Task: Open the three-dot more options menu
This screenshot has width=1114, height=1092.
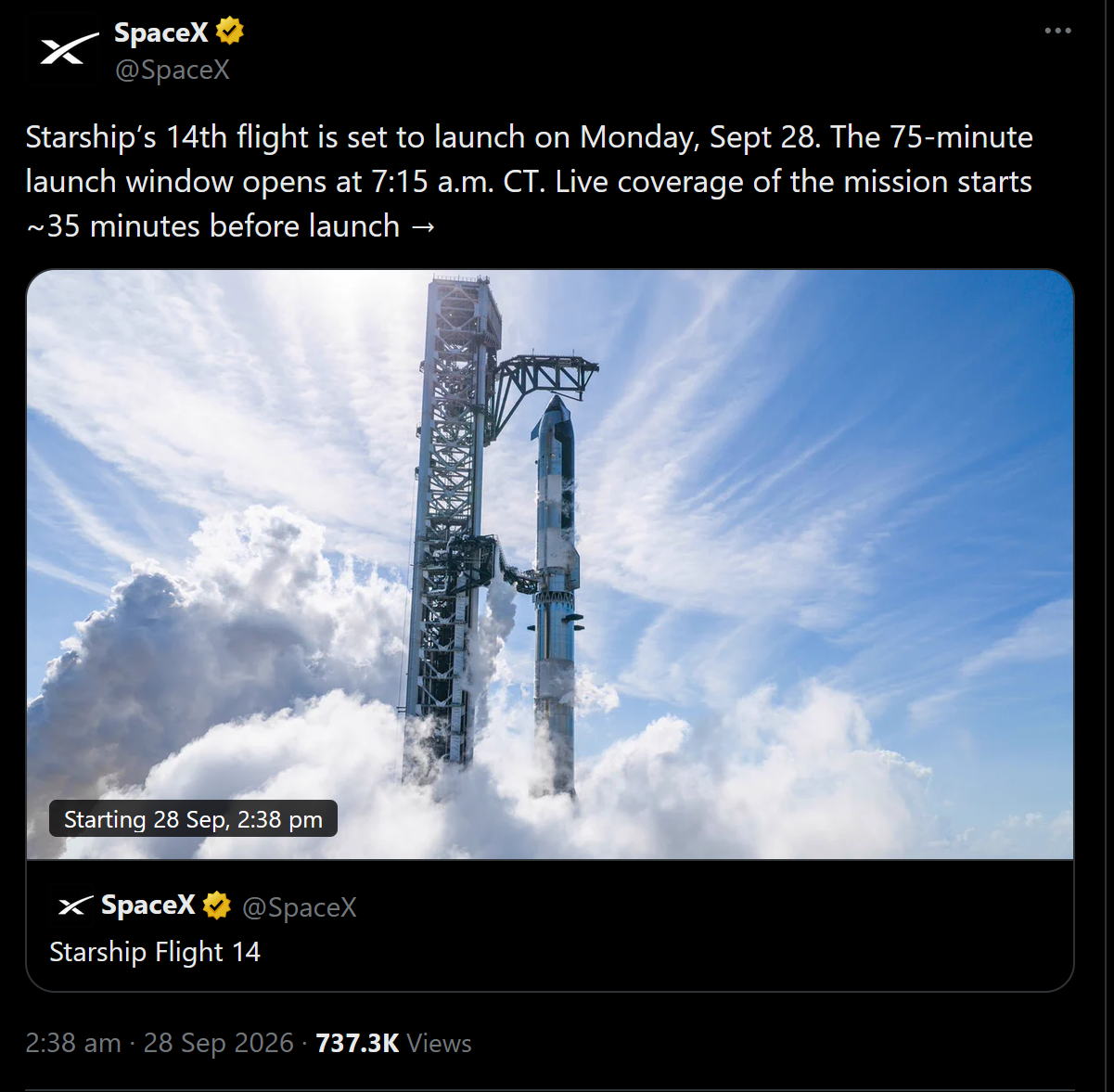Action: coord(1057,31)
